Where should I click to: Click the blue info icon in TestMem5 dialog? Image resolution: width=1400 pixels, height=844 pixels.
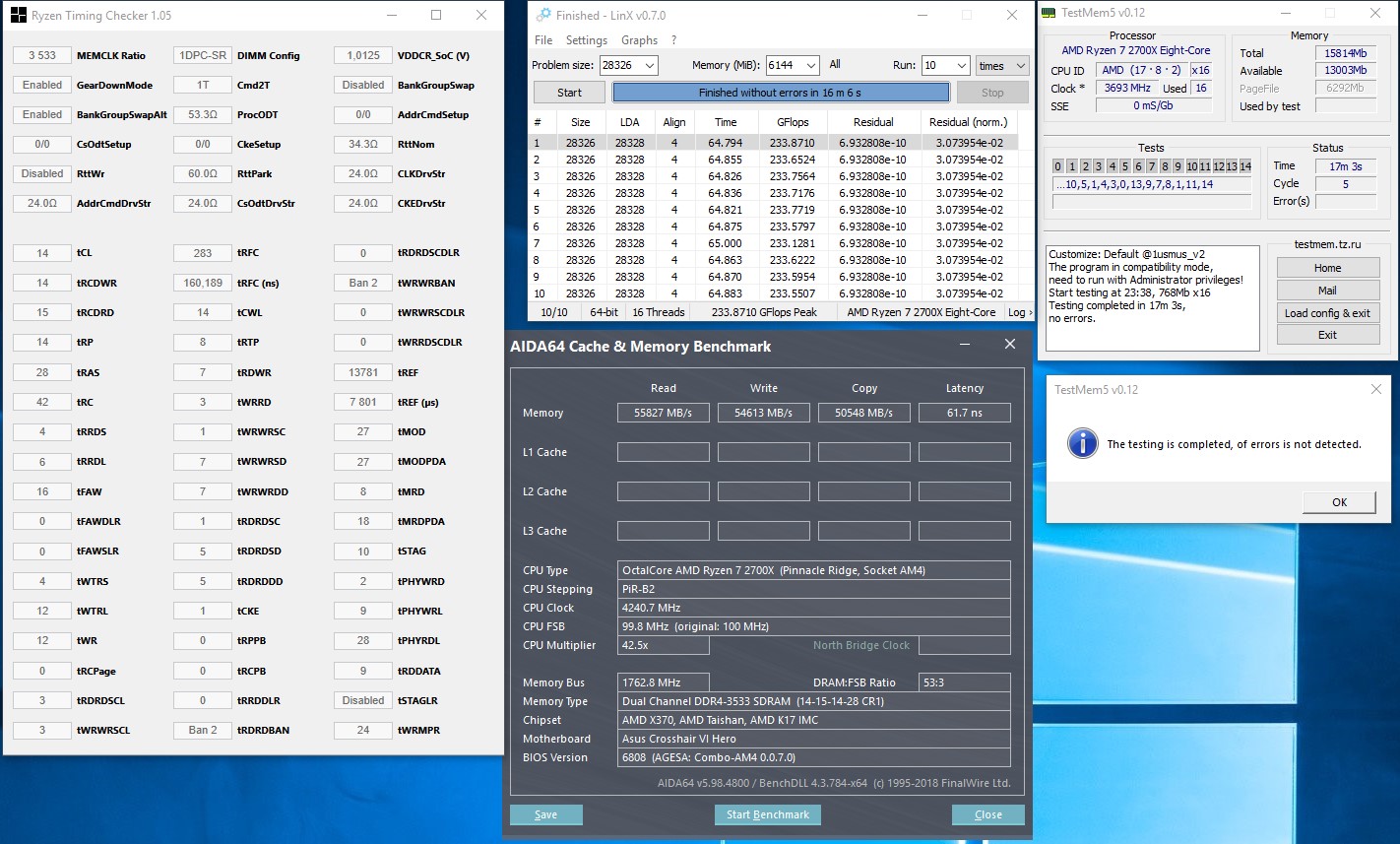[1083, 443]
